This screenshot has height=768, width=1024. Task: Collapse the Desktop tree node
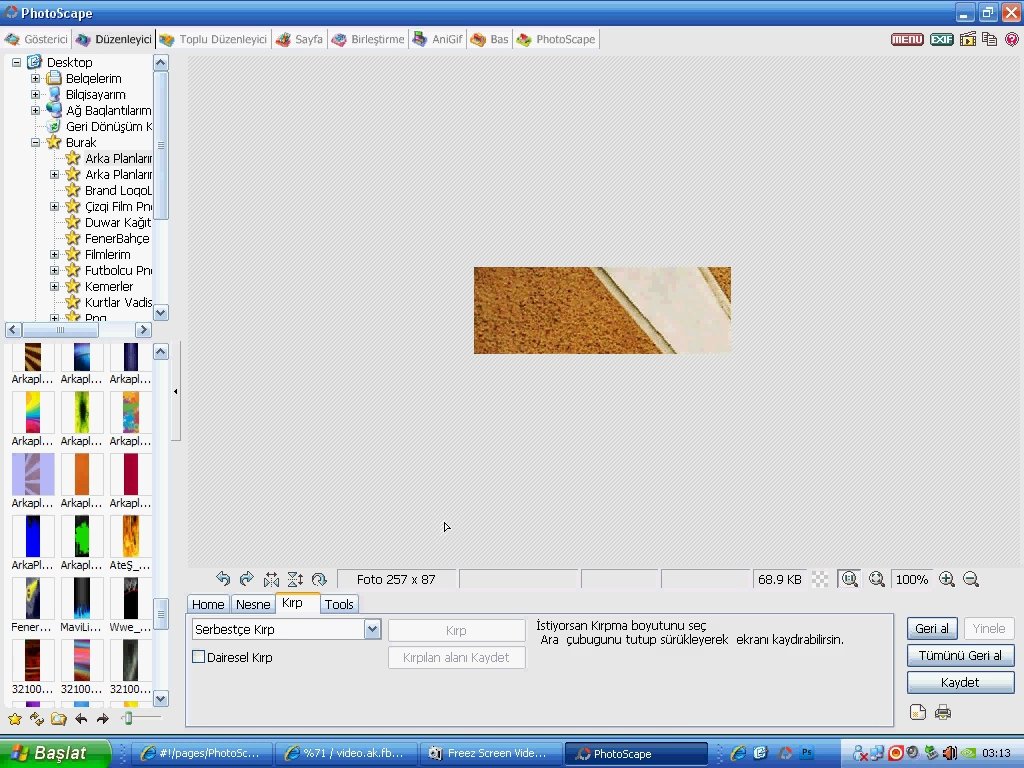pyautogui.click(x=16, y=63)
